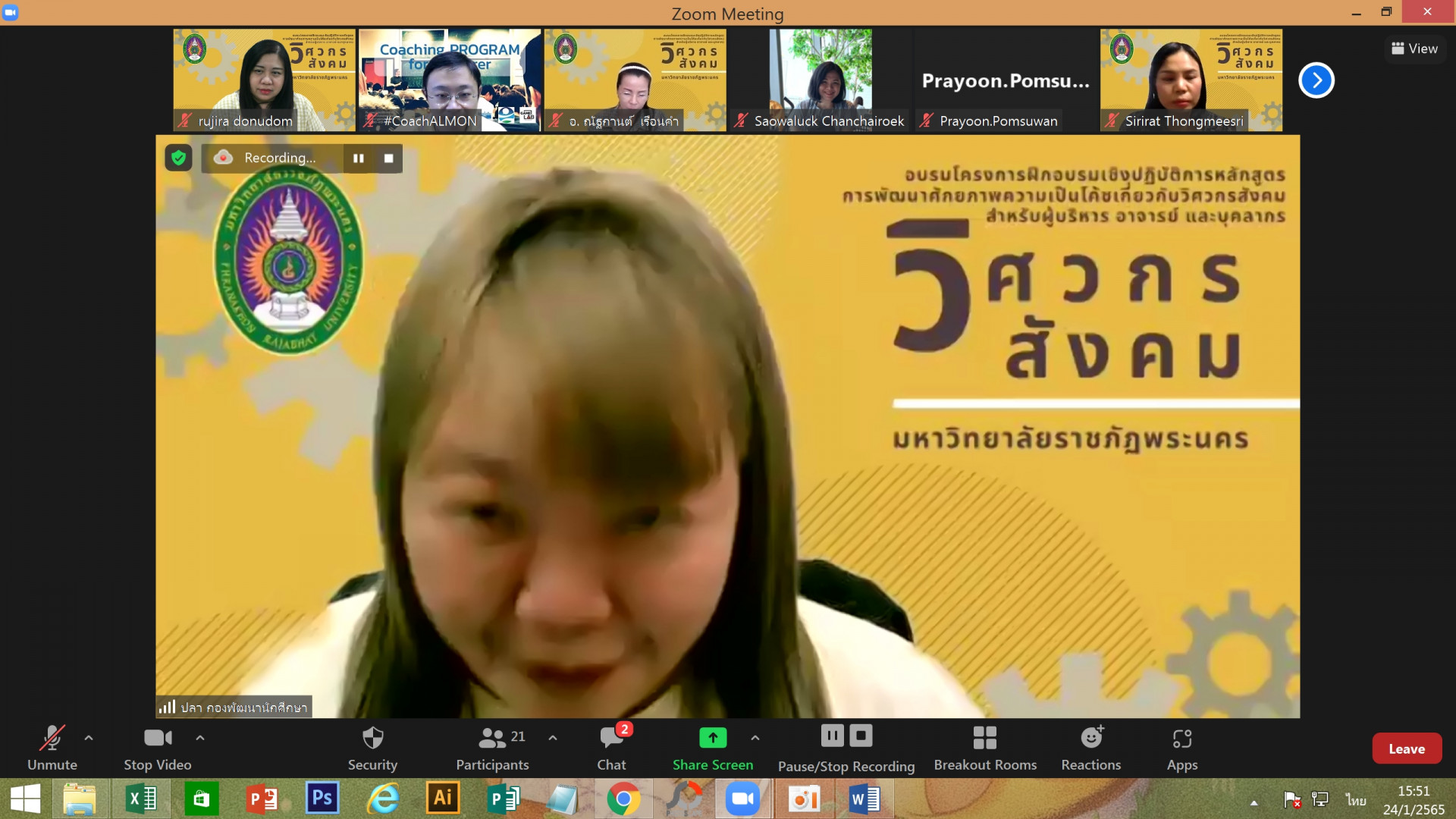Click the speaker name label with signal bars
Viewport: 1456px width, 819px height.
(x=234, y=707)
